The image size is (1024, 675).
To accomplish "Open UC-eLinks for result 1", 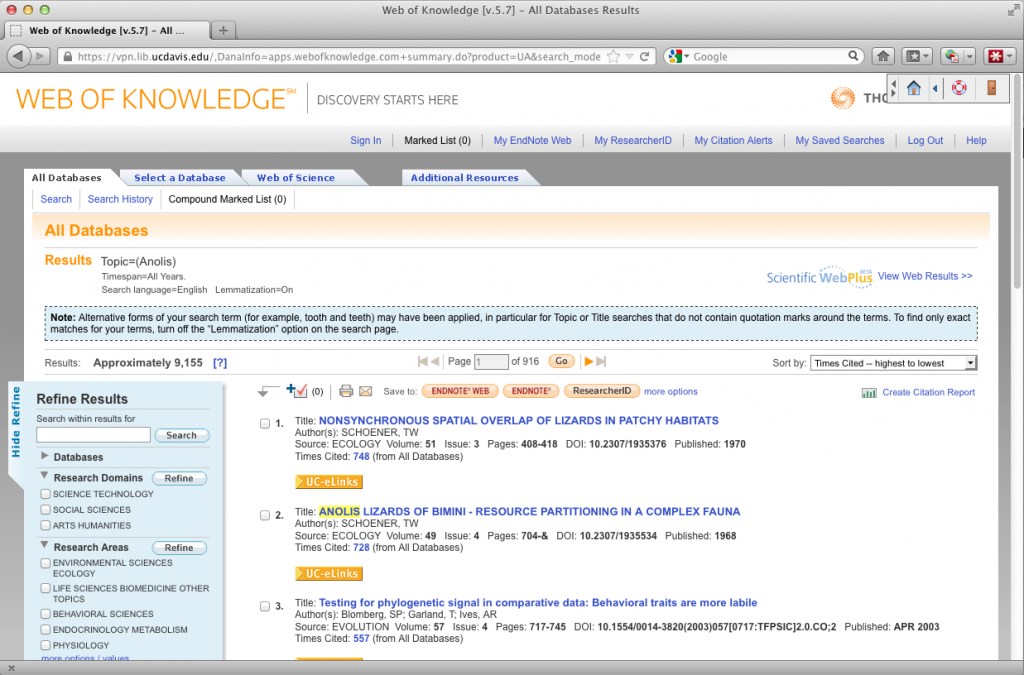I will (x=328, y=482).
